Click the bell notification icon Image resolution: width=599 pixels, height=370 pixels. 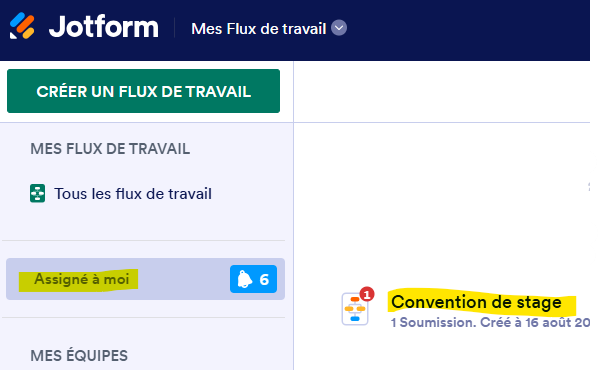click(x=245, y=279)
